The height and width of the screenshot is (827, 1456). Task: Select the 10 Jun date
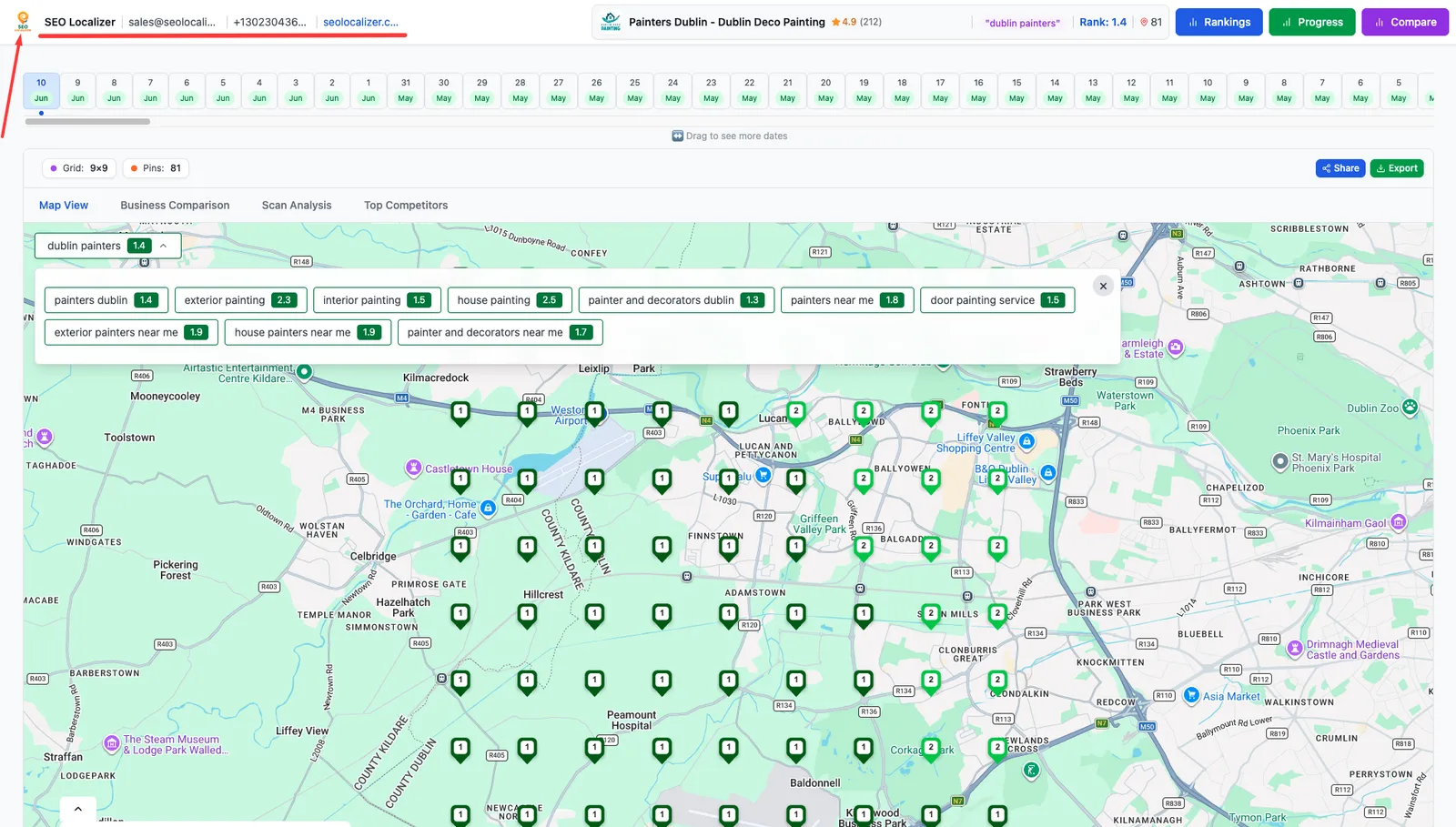[41, 90]
